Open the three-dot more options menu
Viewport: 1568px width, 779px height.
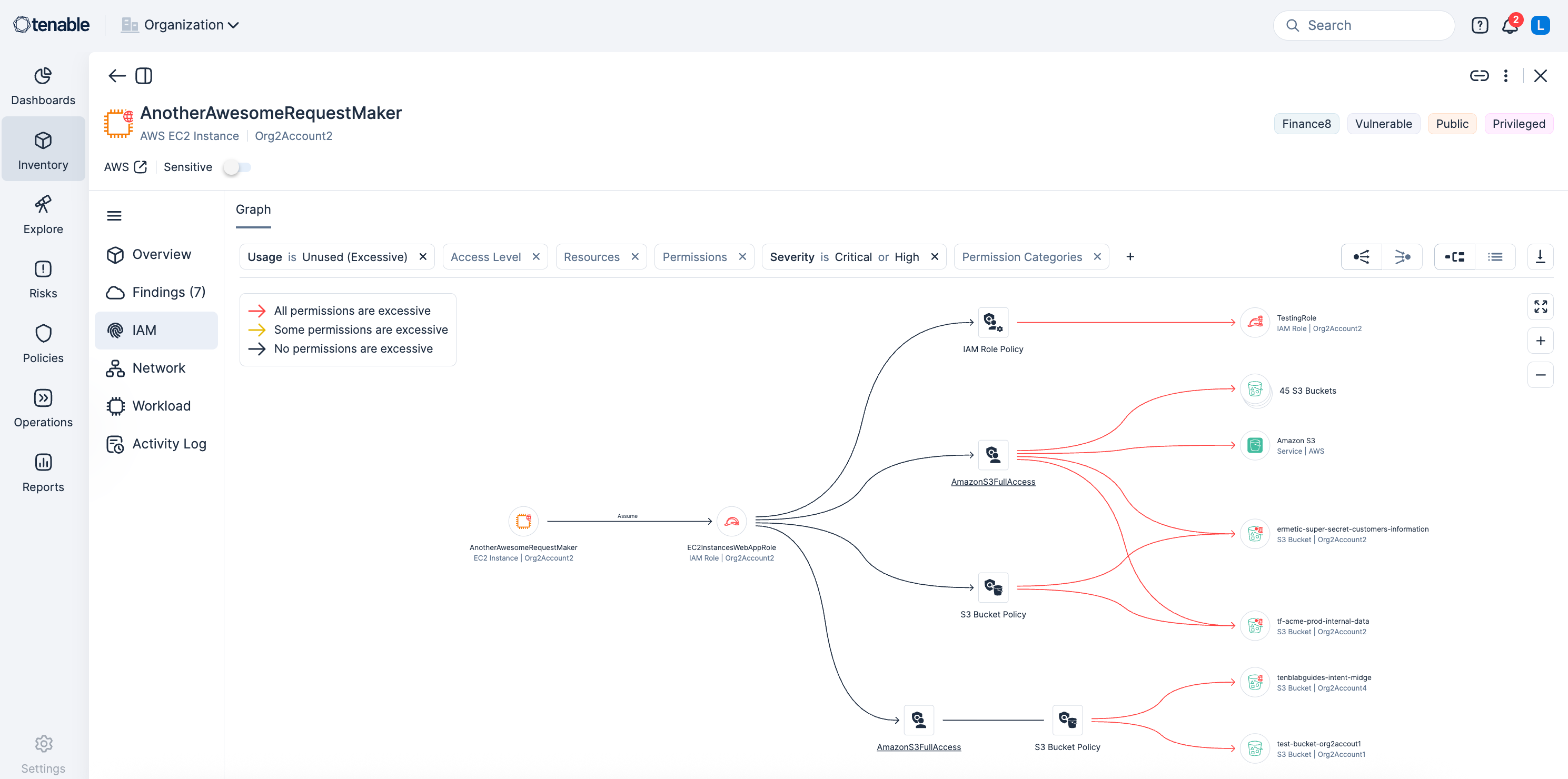point(1506,75)
